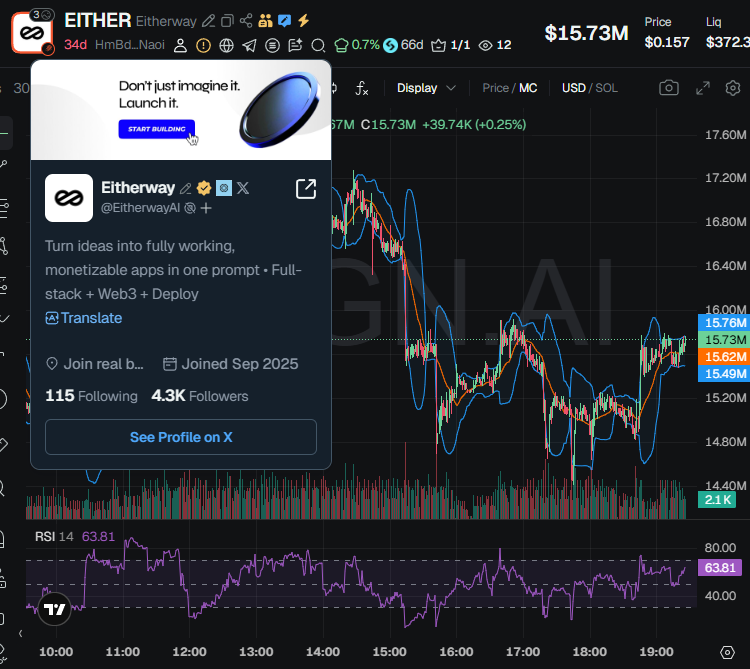
Task: Open the website globe icon
Action: [x=226, y=45]
